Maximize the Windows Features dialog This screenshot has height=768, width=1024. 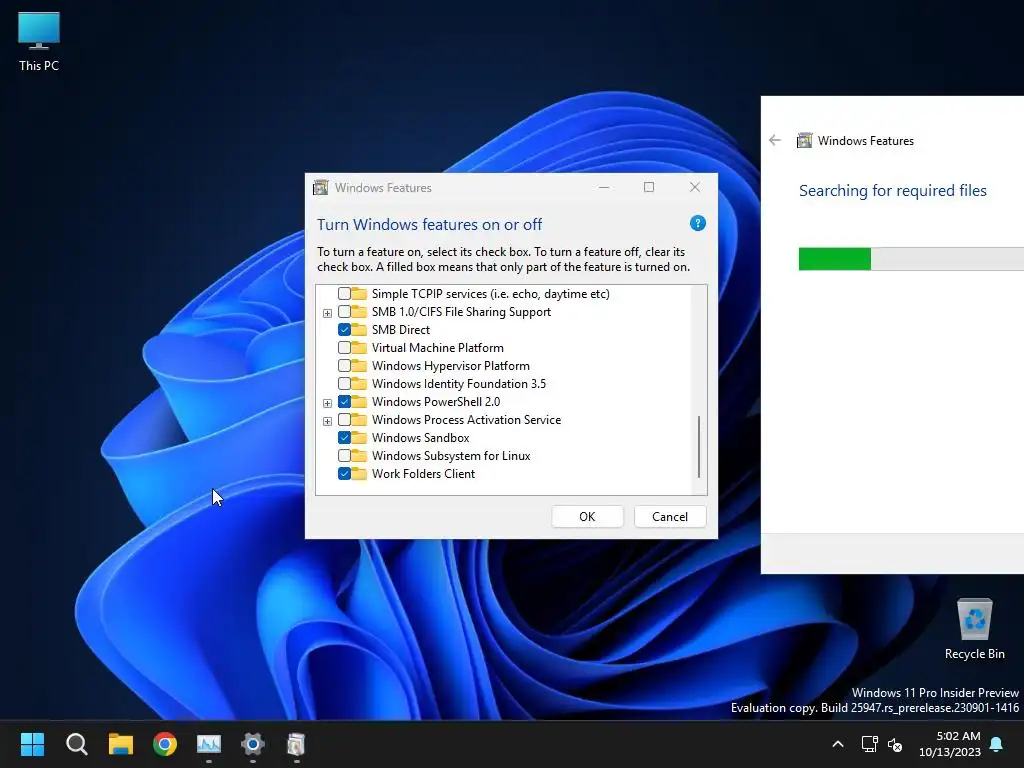649,187
